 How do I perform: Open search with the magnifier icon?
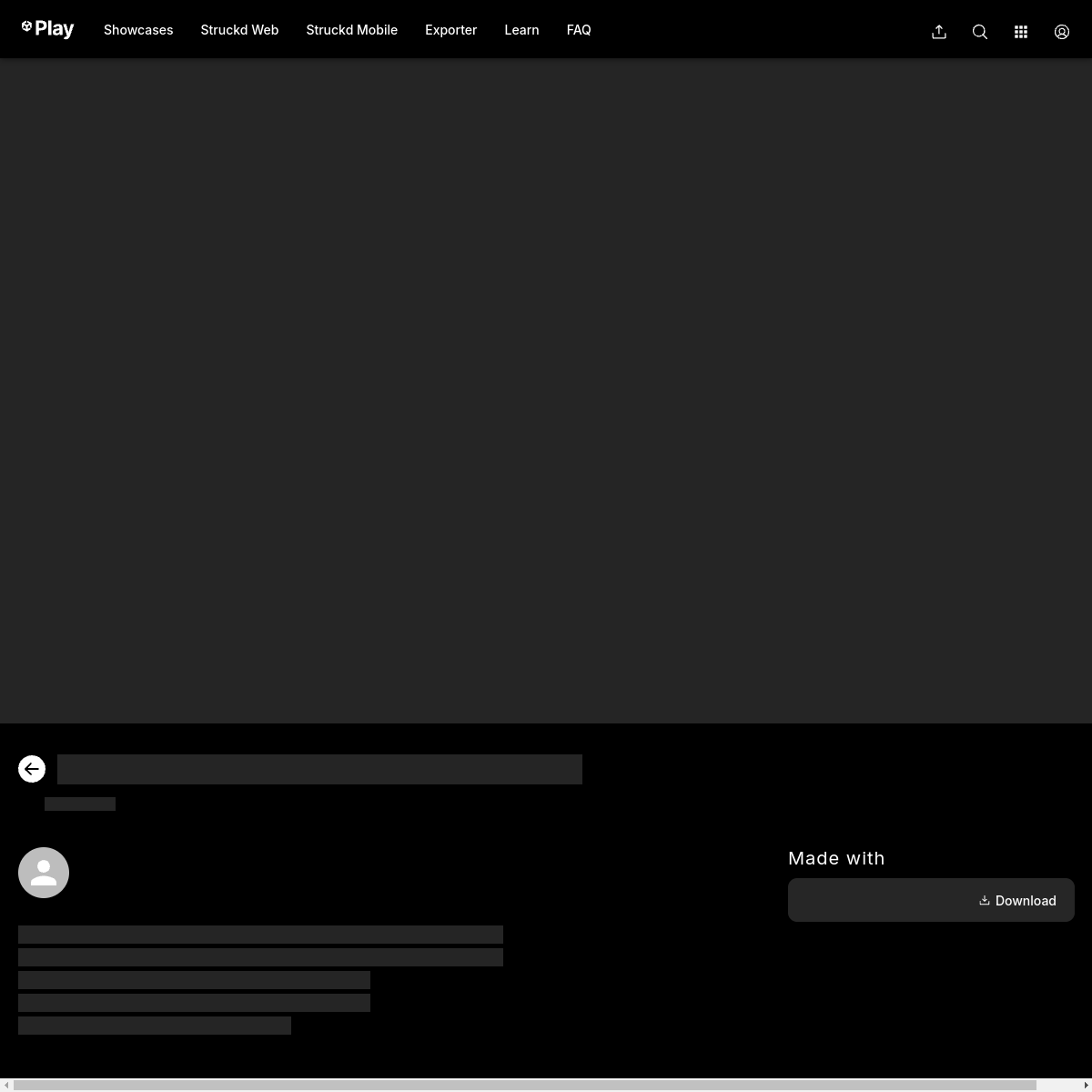pos(980,32)
